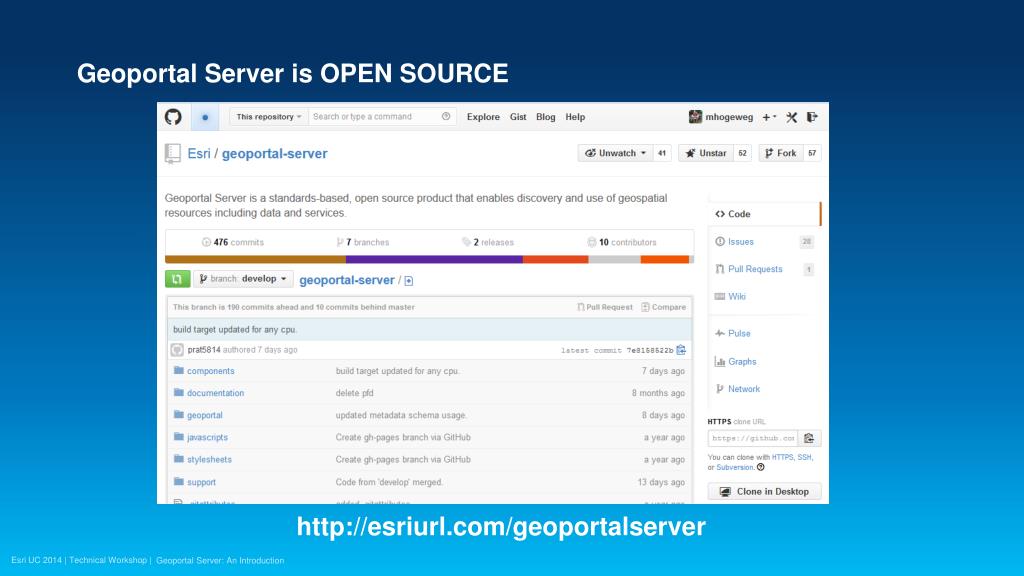The image size is (1024, 576).
Task: Click the Unstar button
Action: [x=705, y=153]
